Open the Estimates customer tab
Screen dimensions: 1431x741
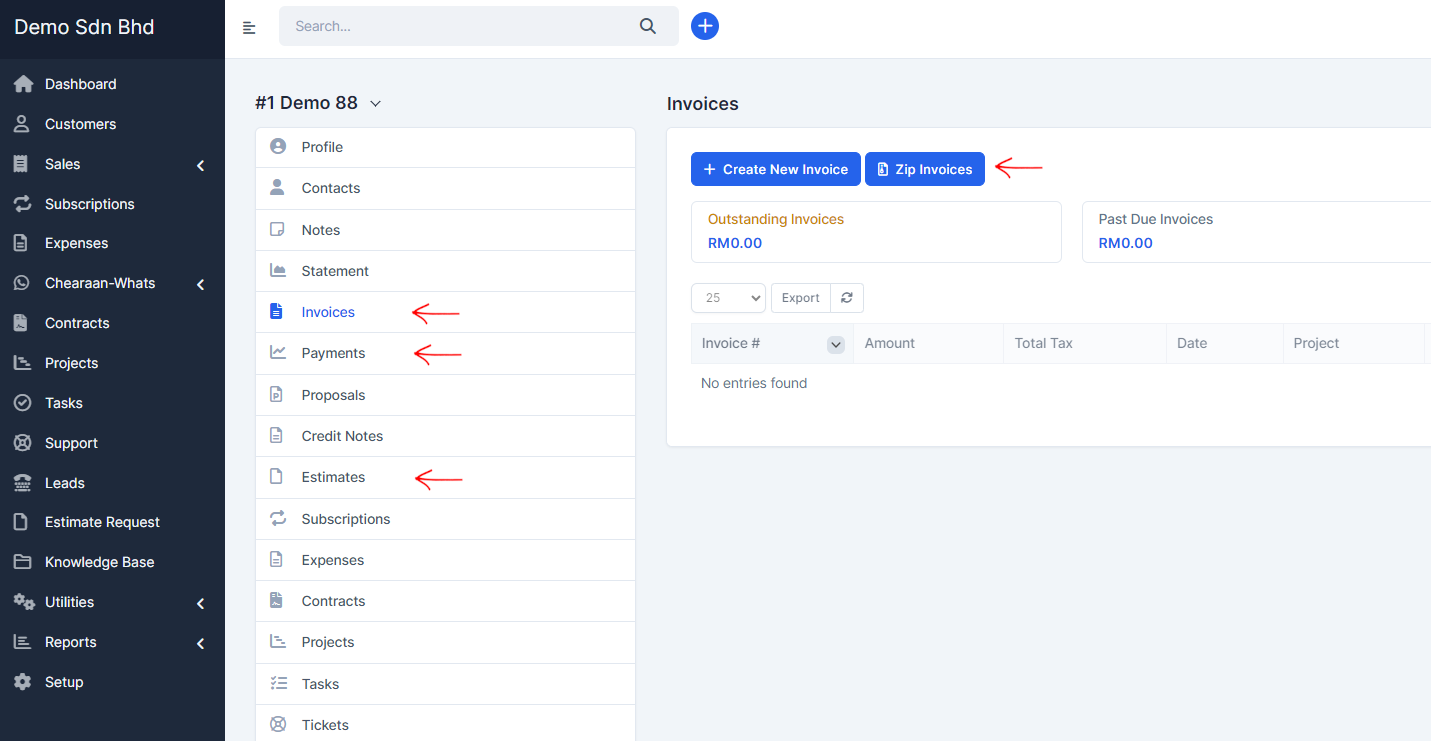click(333, 477)
